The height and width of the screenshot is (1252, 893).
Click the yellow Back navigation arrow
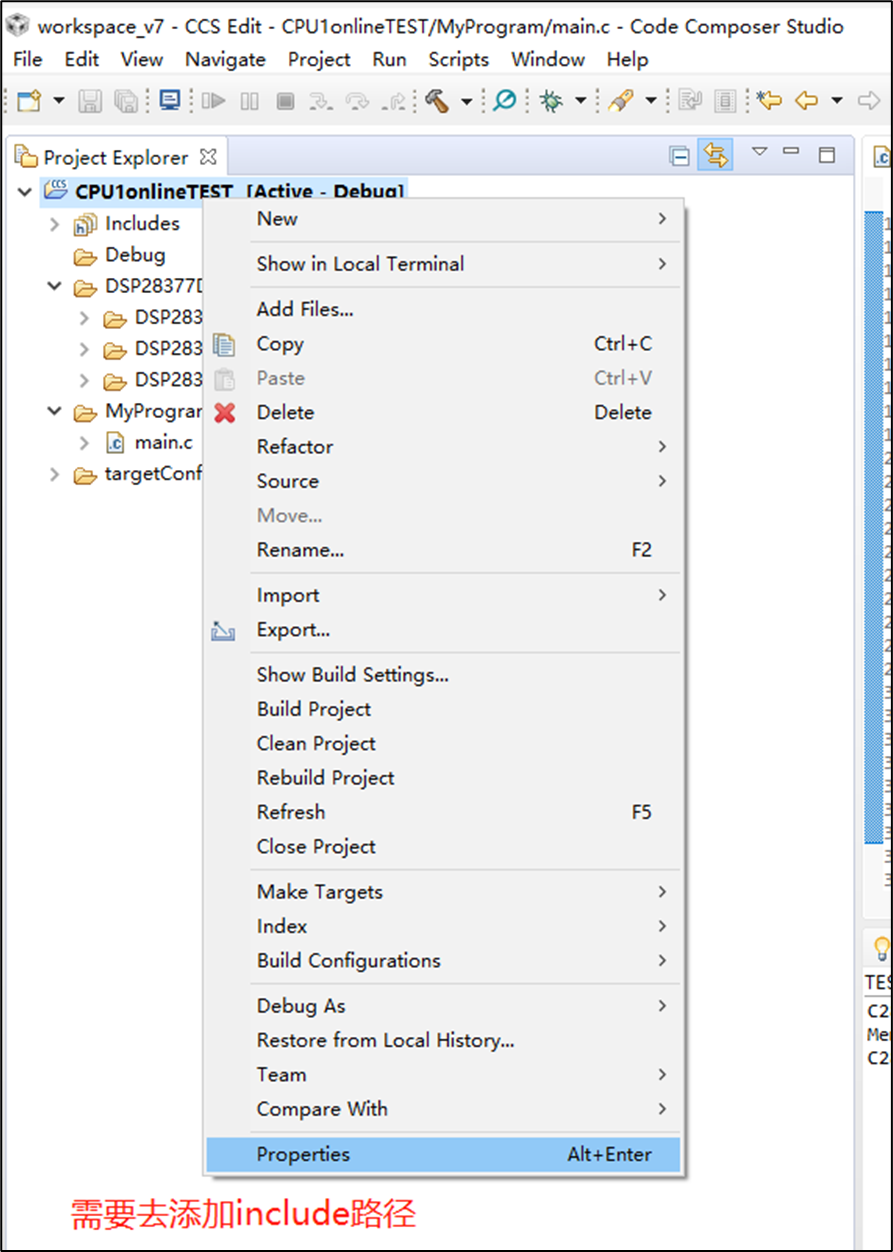click(x=806, y=101)
